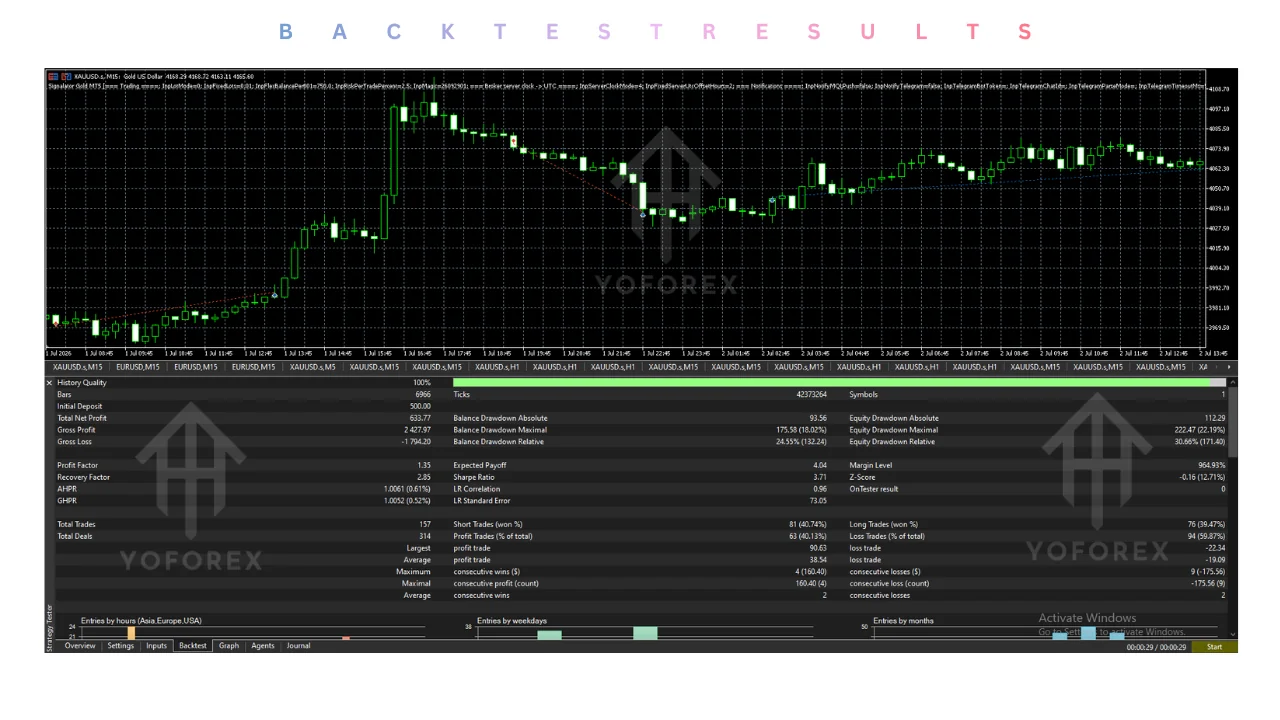Click the XAUUSD chart window icon
The width and height of the screenshot is (1280, 720).
pyautogui.click(x=54, y=76)
